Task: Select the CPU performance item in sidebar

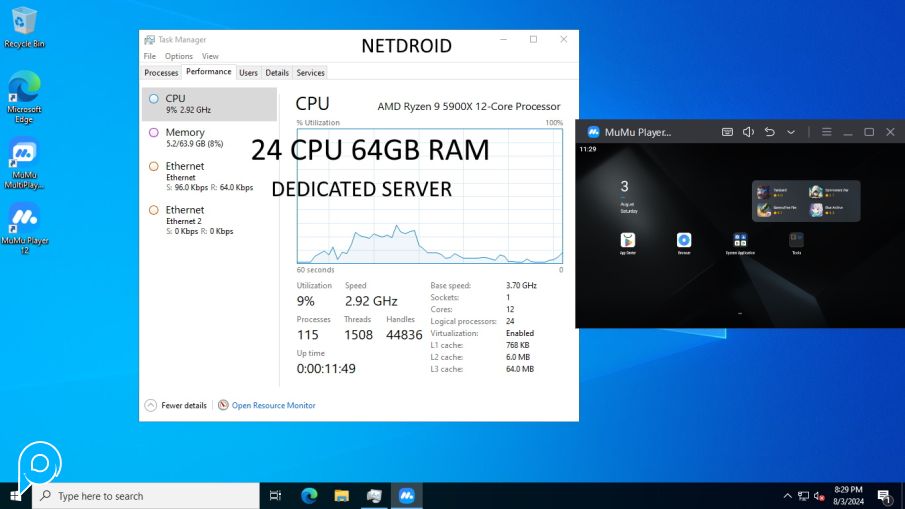Action: click(209, 104)
